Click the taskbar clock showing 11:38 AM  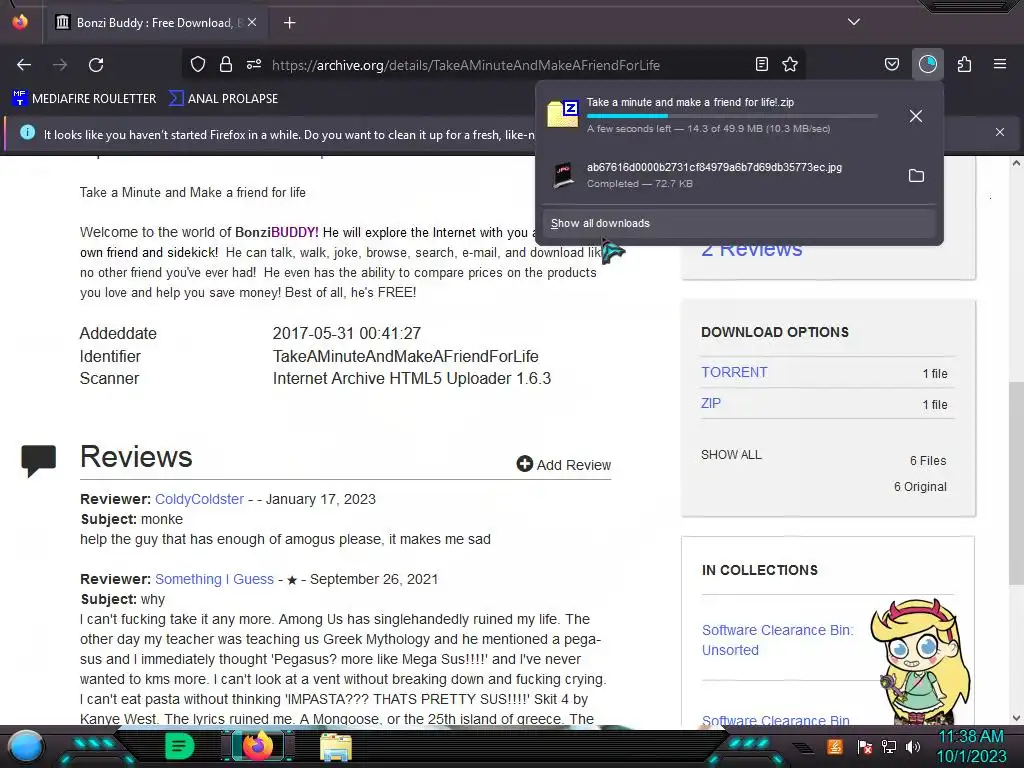point(971,746)
